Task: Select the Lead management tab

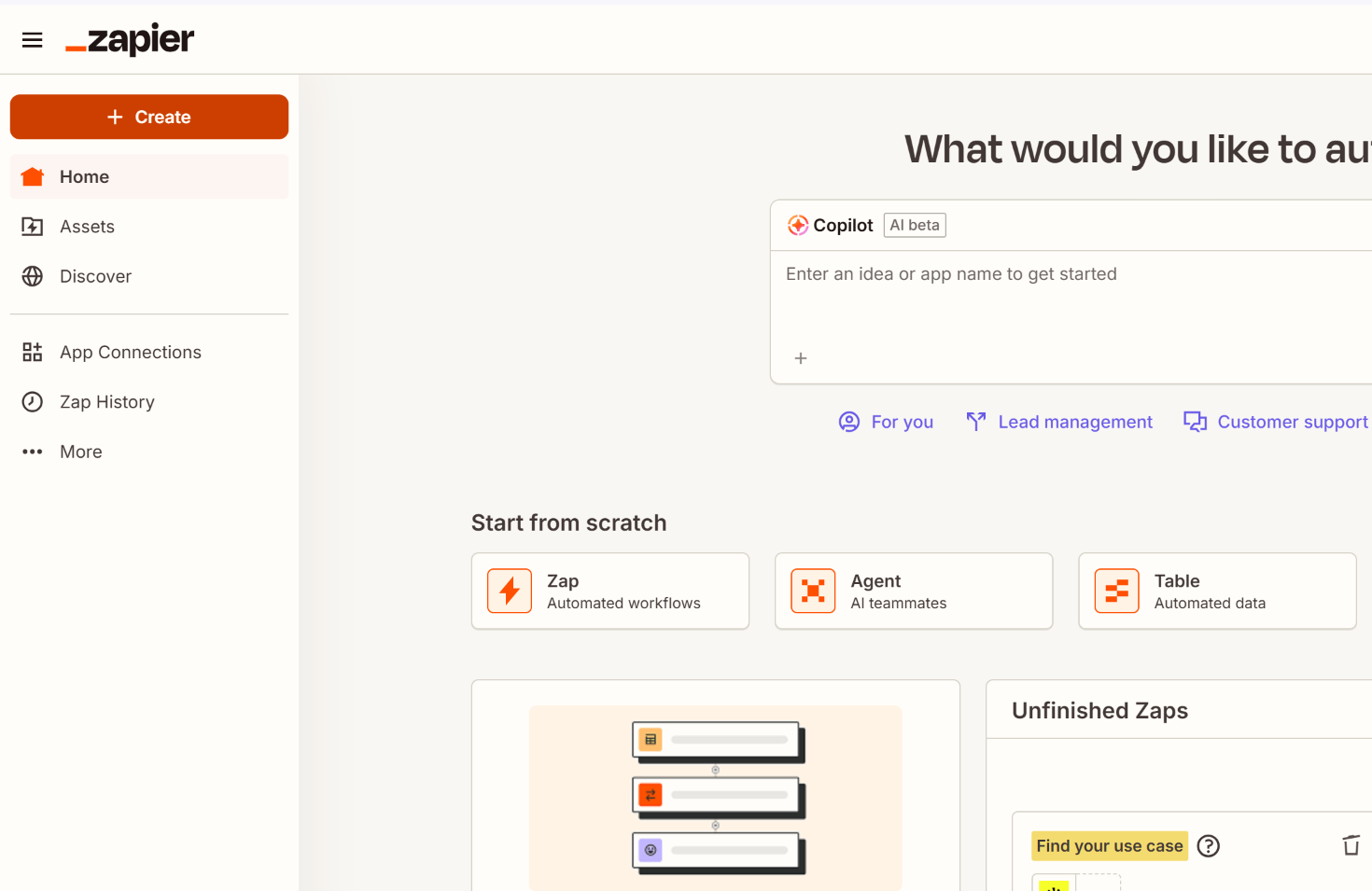Action: (1059, 422)
